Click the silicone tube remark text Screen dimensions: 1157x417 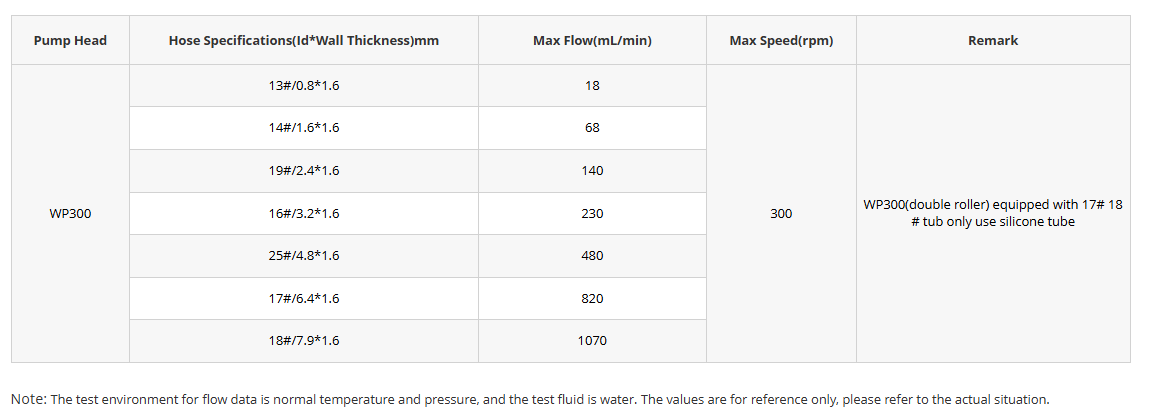(x=993, y=213)
